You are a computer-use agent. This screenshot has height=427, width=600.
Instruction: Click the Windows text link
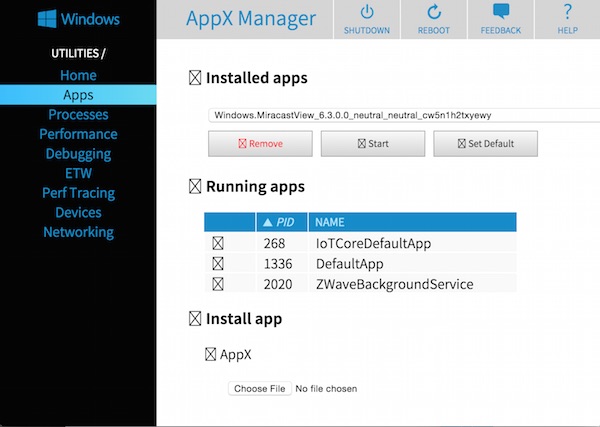90,19
